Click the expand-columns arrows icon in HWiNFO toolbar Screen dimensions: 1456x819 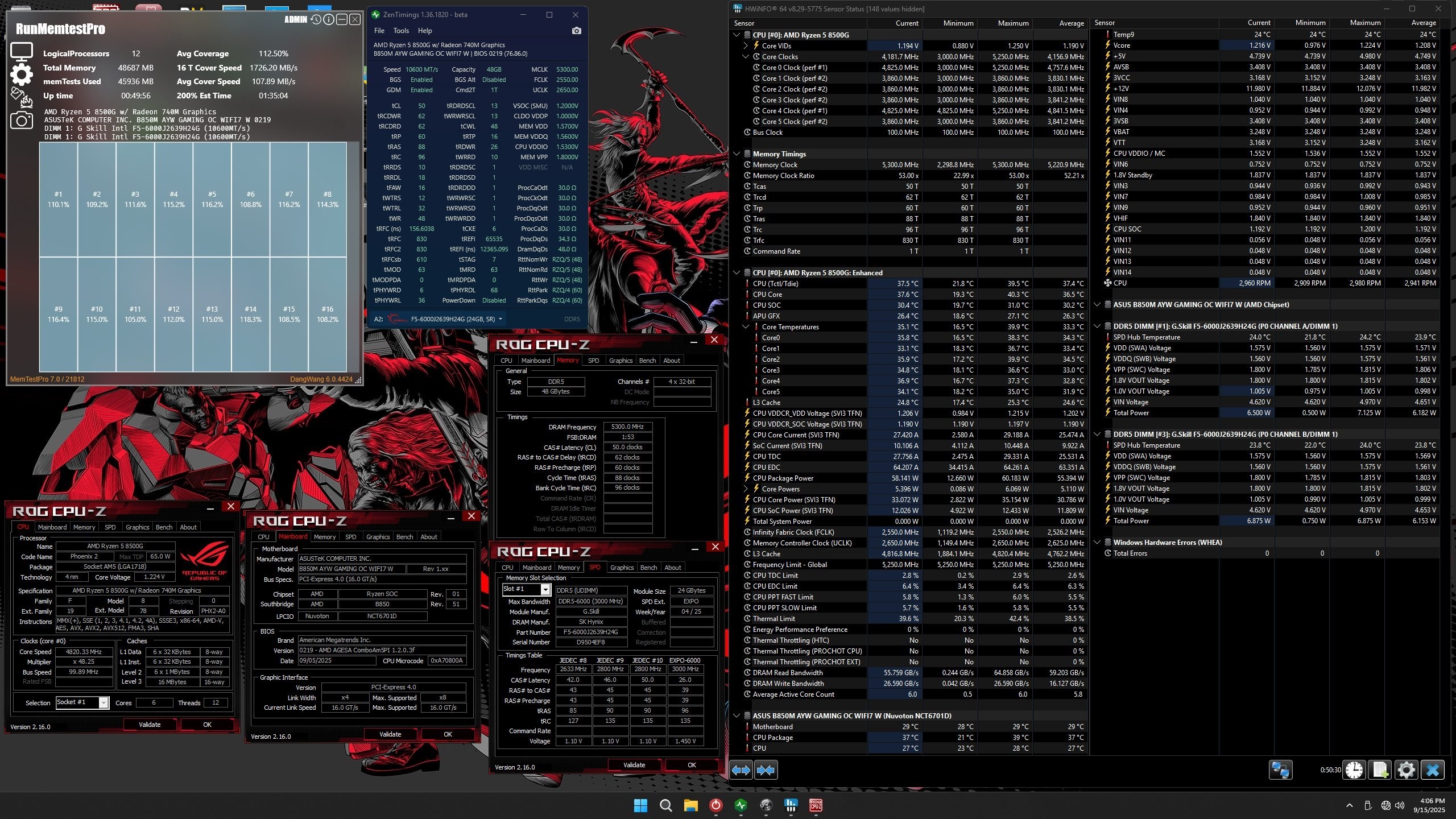(742, 770)
